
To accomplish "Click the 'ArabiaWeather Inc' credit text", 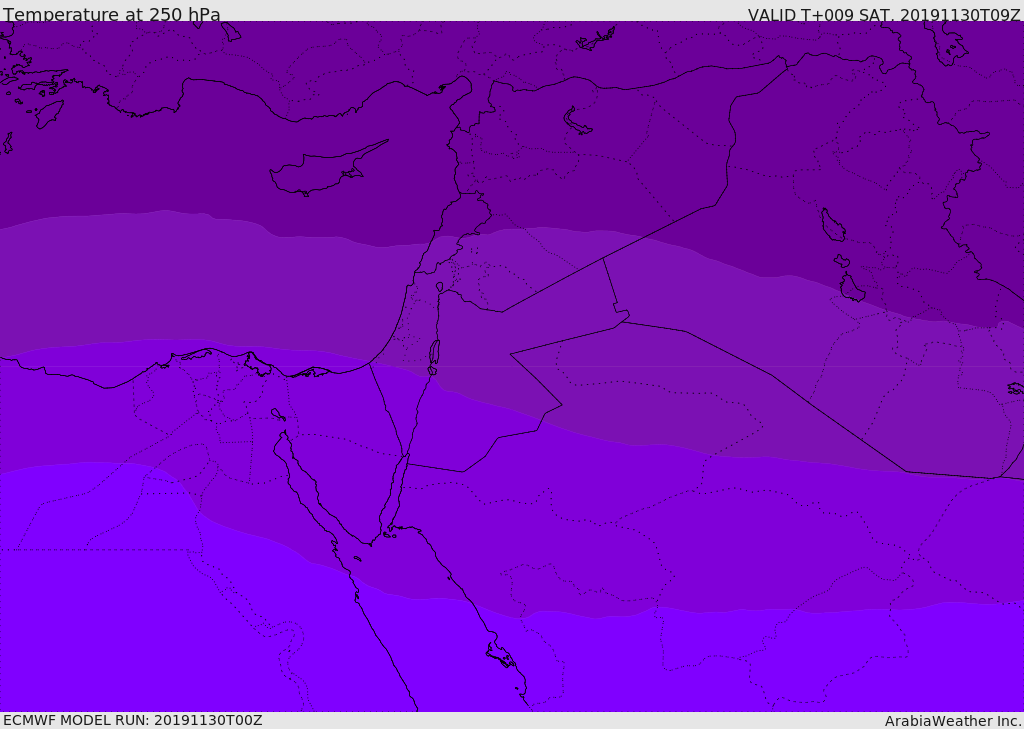I will 953,721.
